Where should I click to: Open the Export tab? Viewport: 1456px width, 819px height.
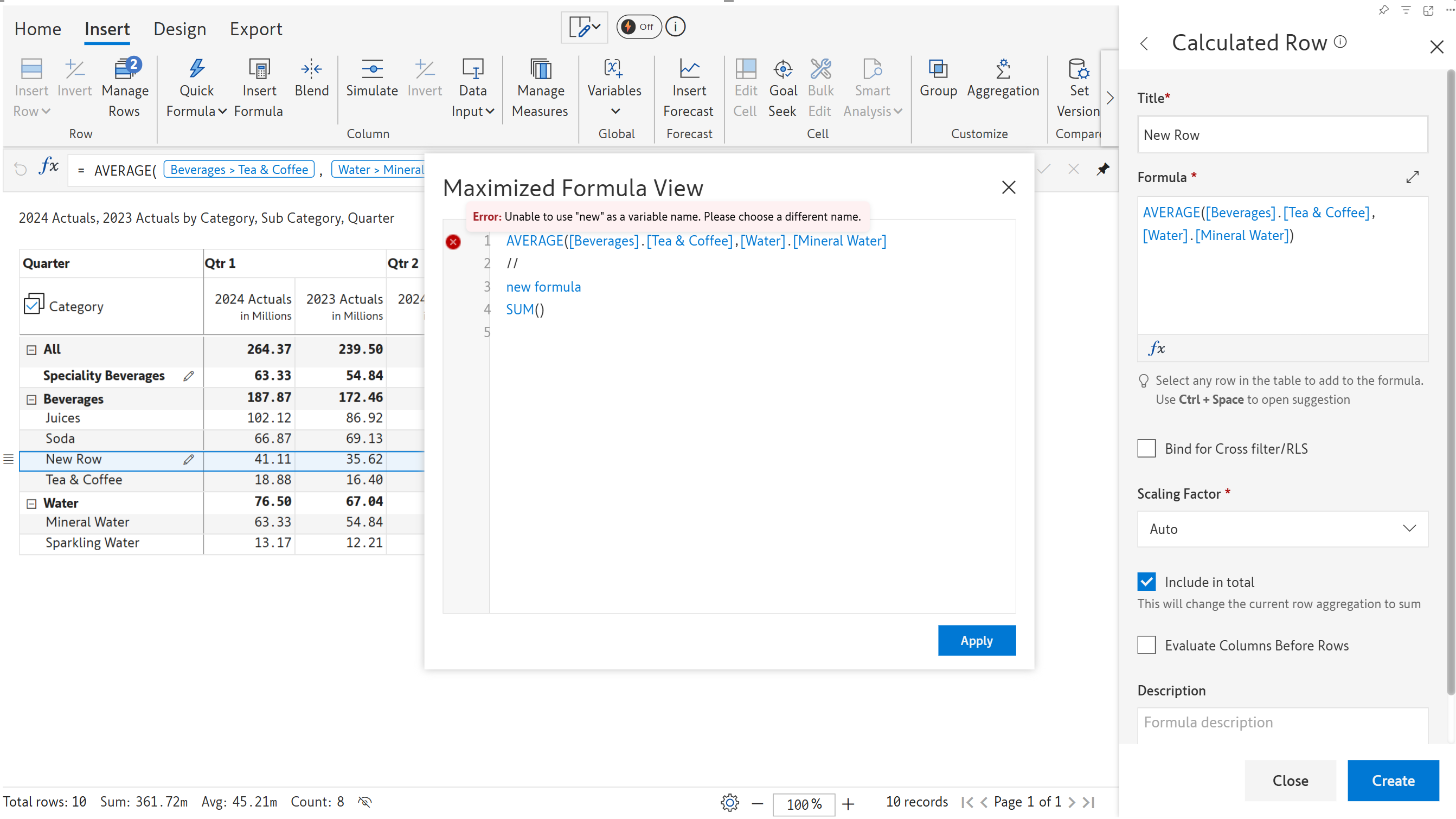tap(255, 29)
